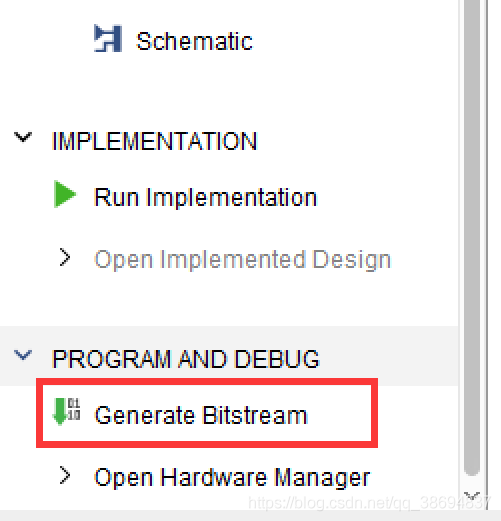This screenshot has height=521, width=501.
Task: Collapse the PROGRAM AND DEBUG chevron
Action: 23,355
